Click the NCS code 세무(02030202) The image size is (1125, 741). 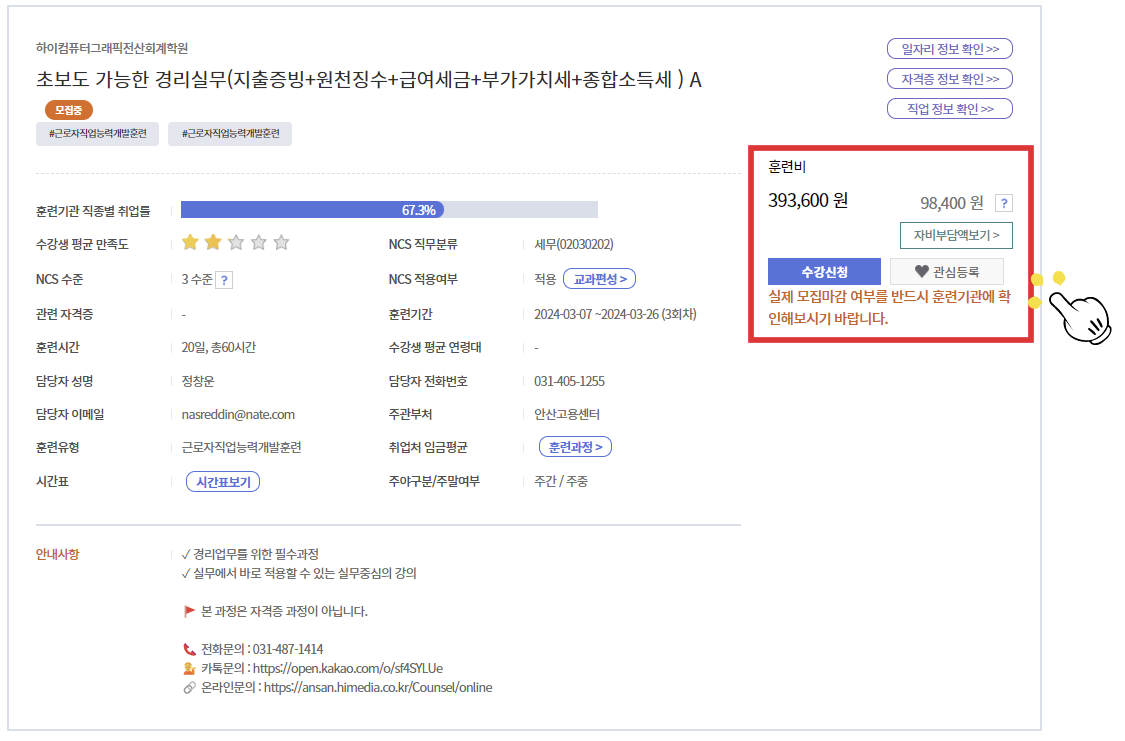(574, 245)
